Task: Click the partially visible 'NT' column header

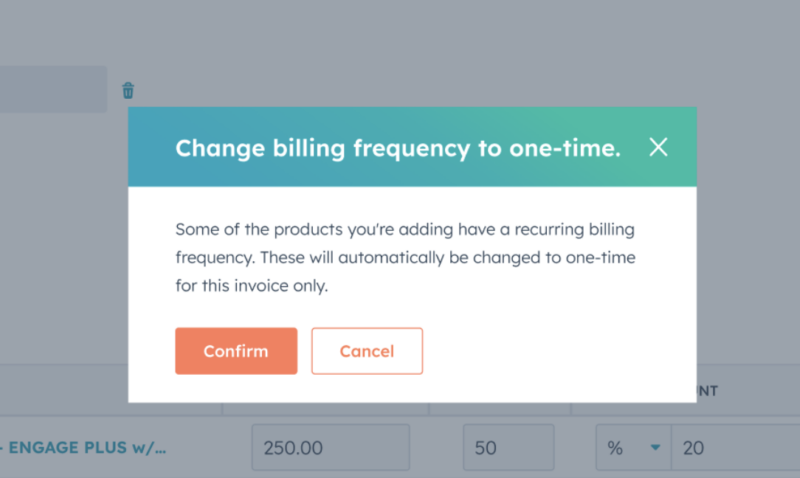Action: click(x=708, y=391)
